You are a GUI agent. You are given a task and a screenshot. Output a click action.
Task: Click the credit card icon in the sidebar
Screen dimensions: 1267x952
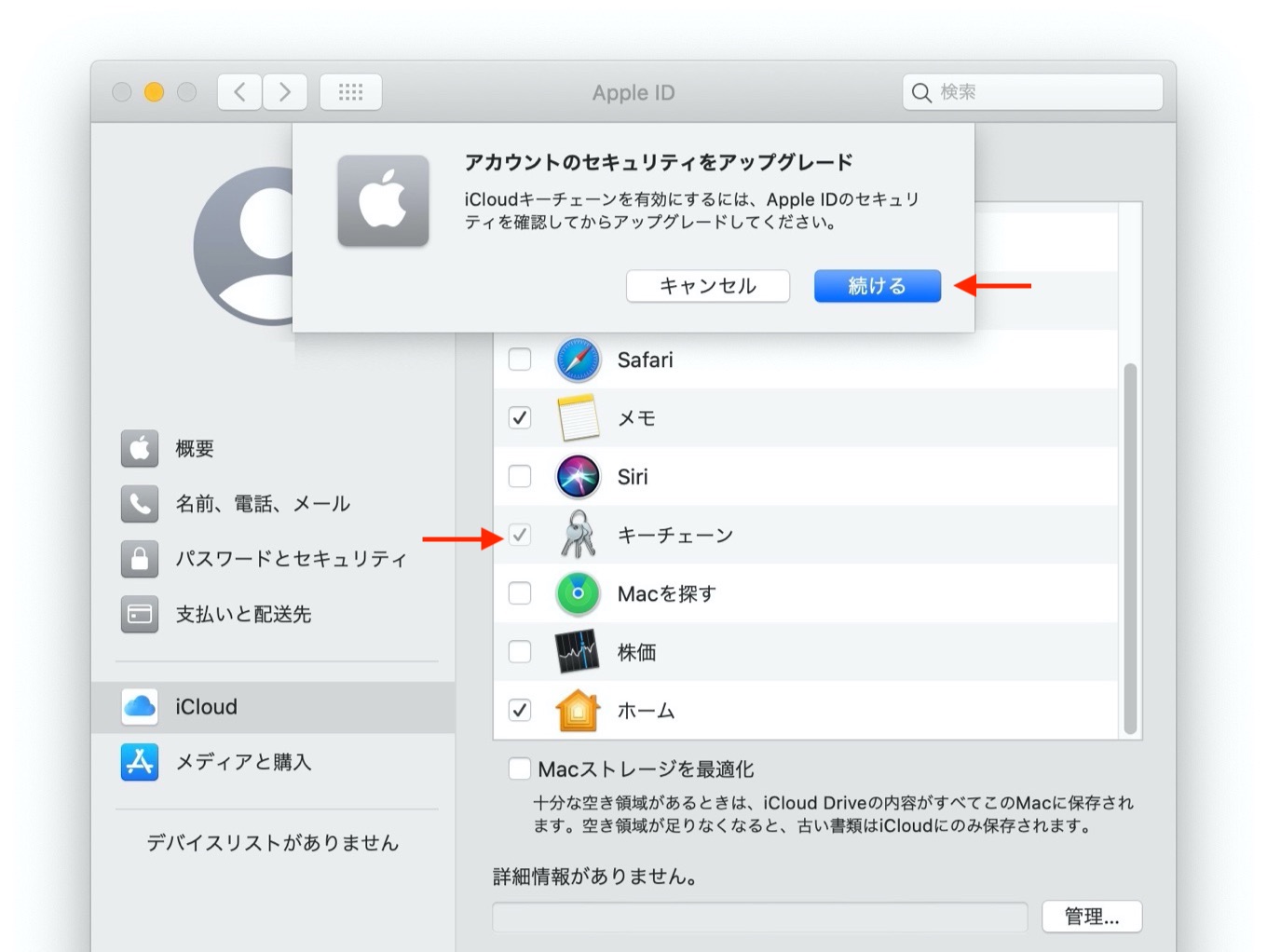click(x=140, y=614)
